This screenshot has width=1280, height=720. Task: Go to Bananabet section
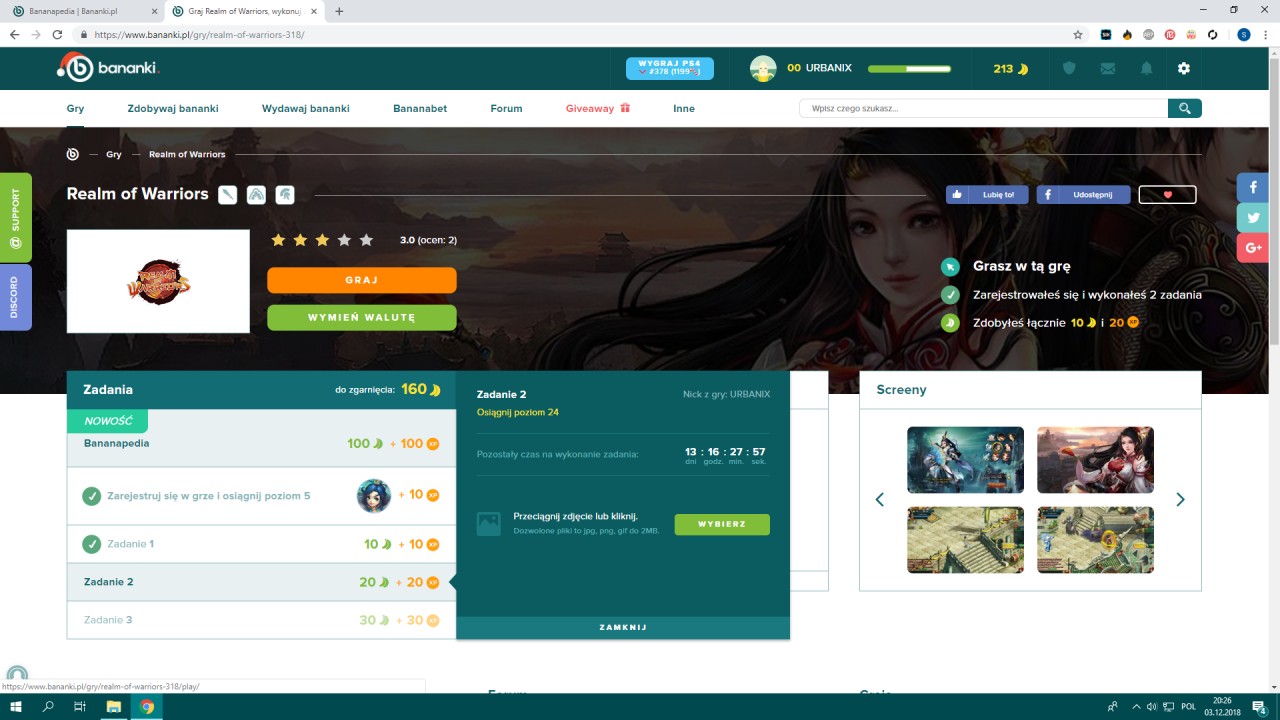(x=420, y=108)
